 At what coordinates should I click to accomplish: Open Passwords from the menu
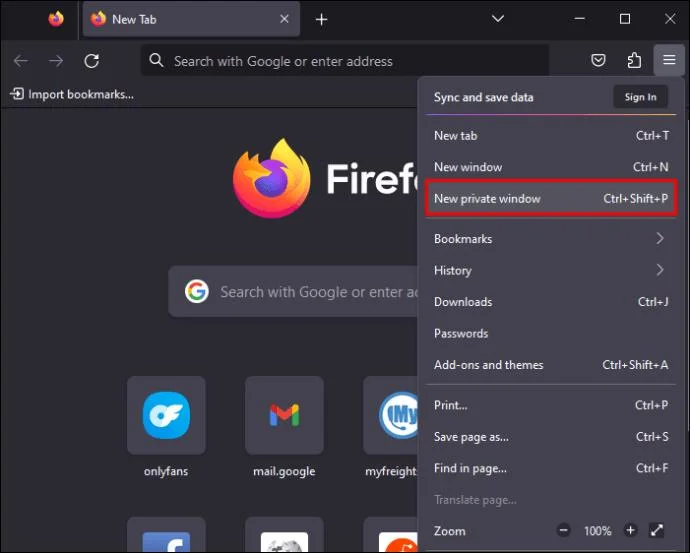tap(551, 333)
